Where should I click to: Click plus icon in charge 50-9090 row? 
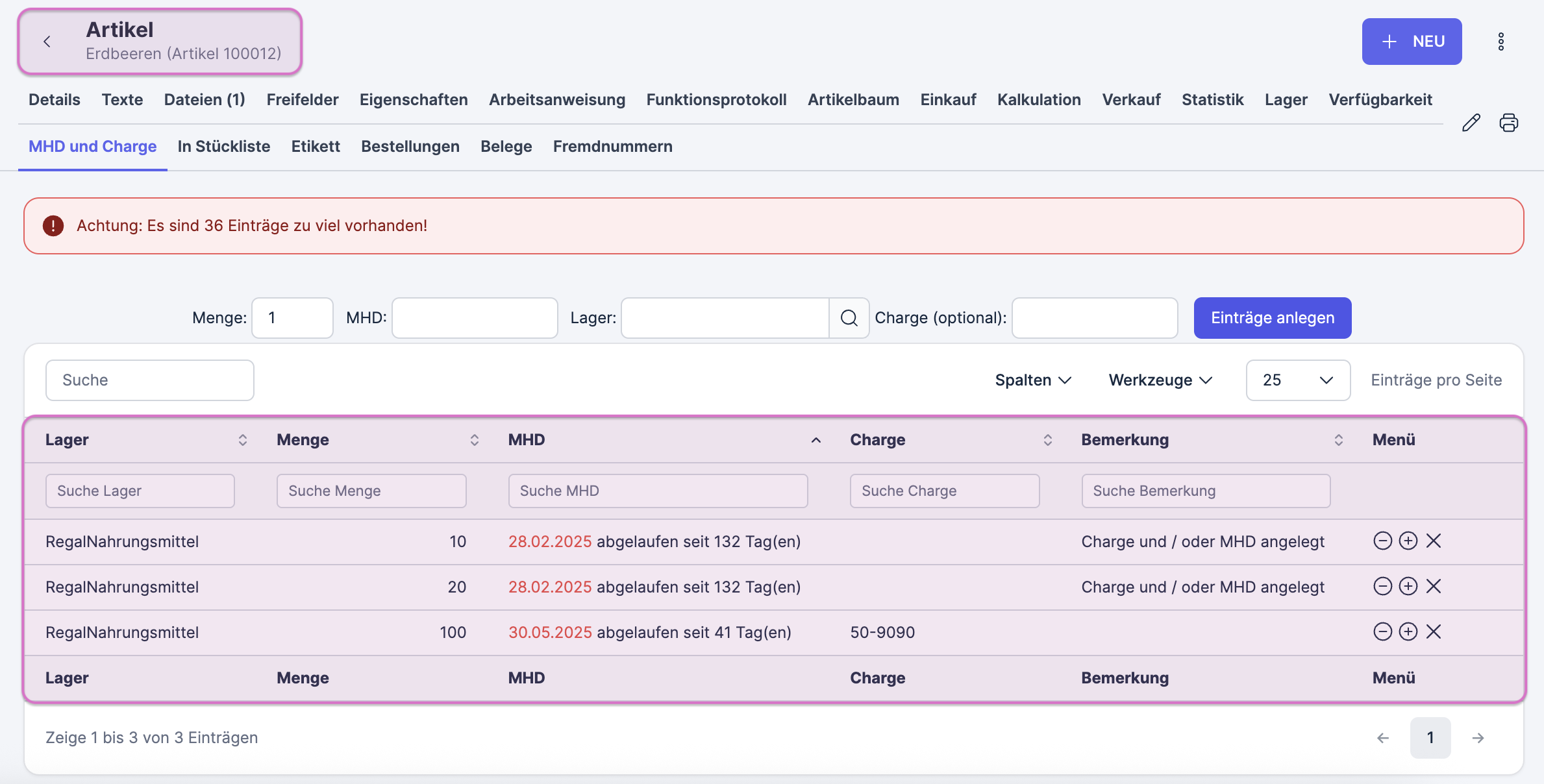click(x=1408, y=631)
